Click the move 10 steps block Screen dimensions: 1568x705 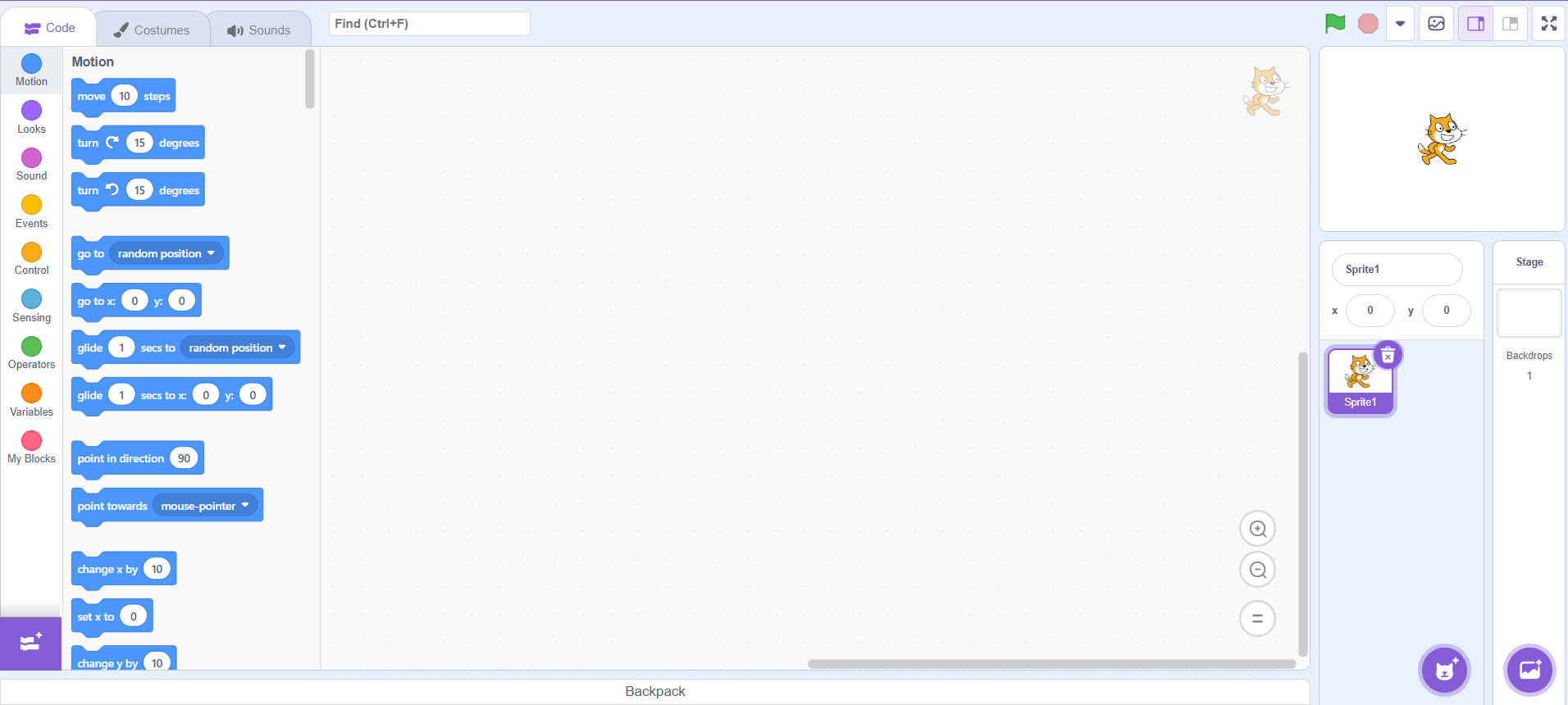click(x=124, y=96)
